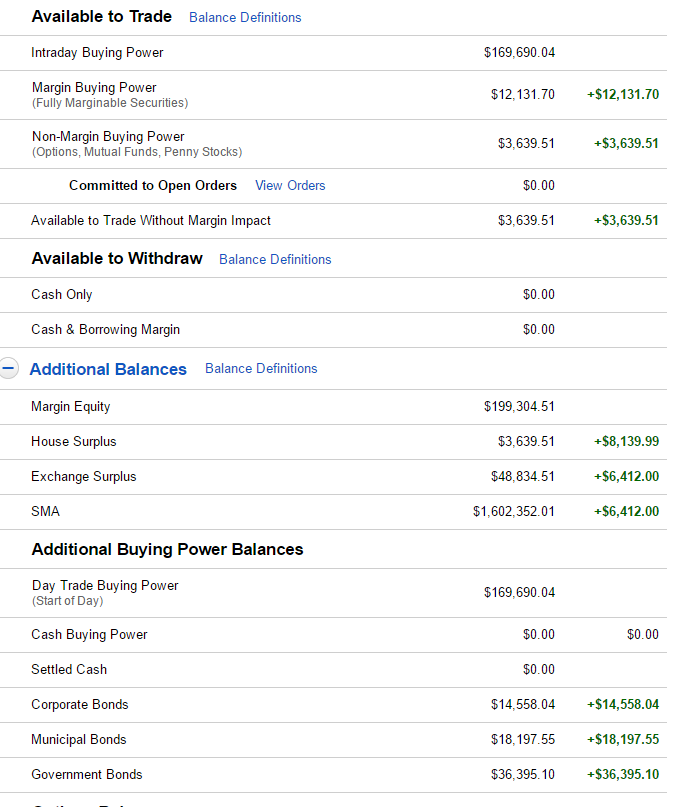685x807 pixels.
Task: Click the Cash & Borrowing Margin label
Action: [106, 329]
